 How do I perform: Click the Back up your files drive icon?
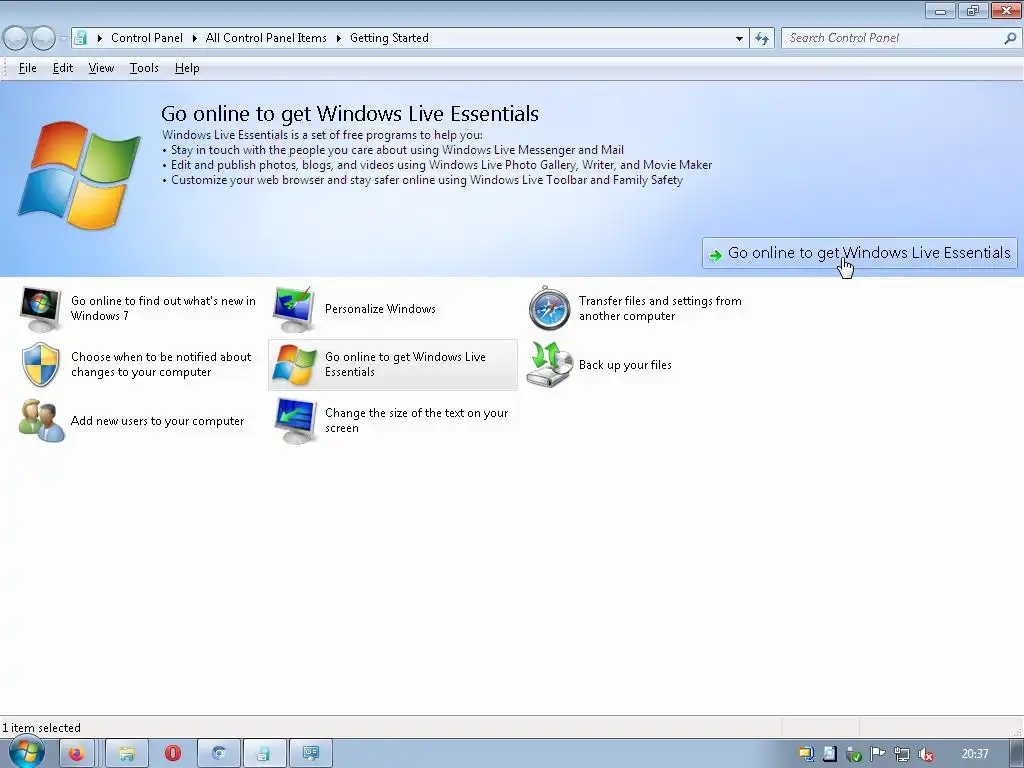[549, 364]
